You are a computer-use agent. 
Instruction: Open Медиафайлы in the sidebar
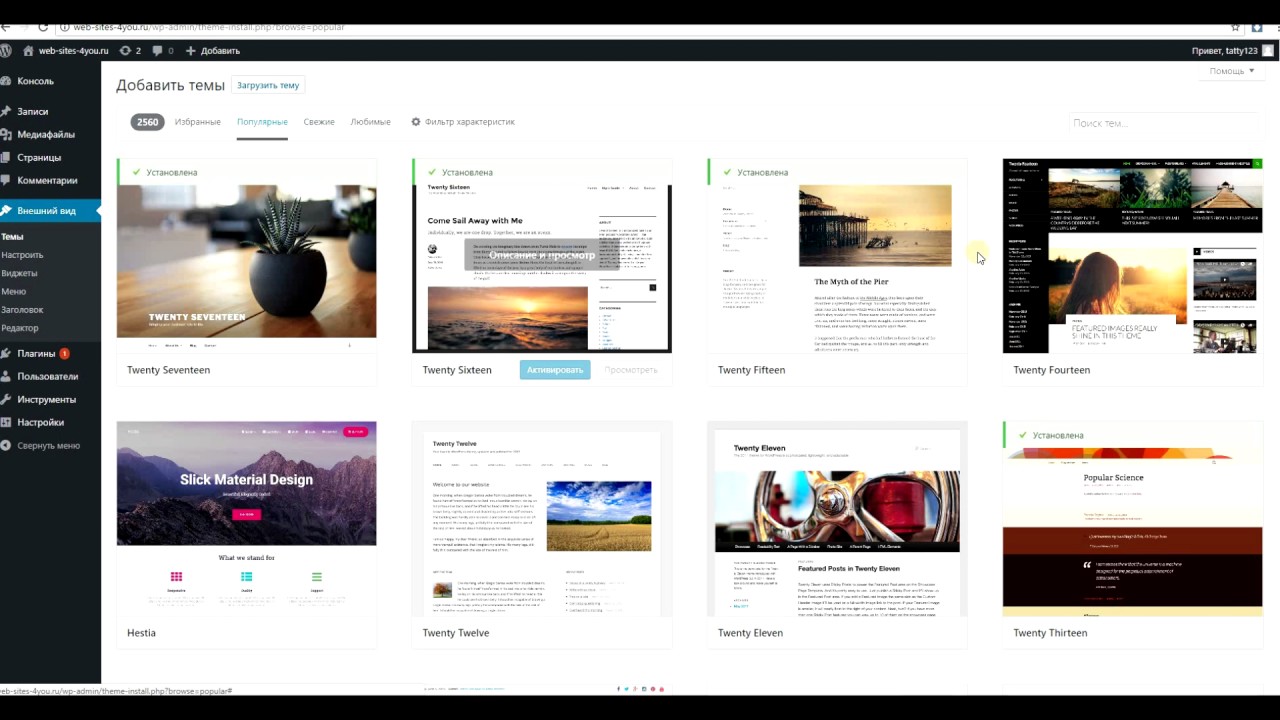tap(45, 134)
